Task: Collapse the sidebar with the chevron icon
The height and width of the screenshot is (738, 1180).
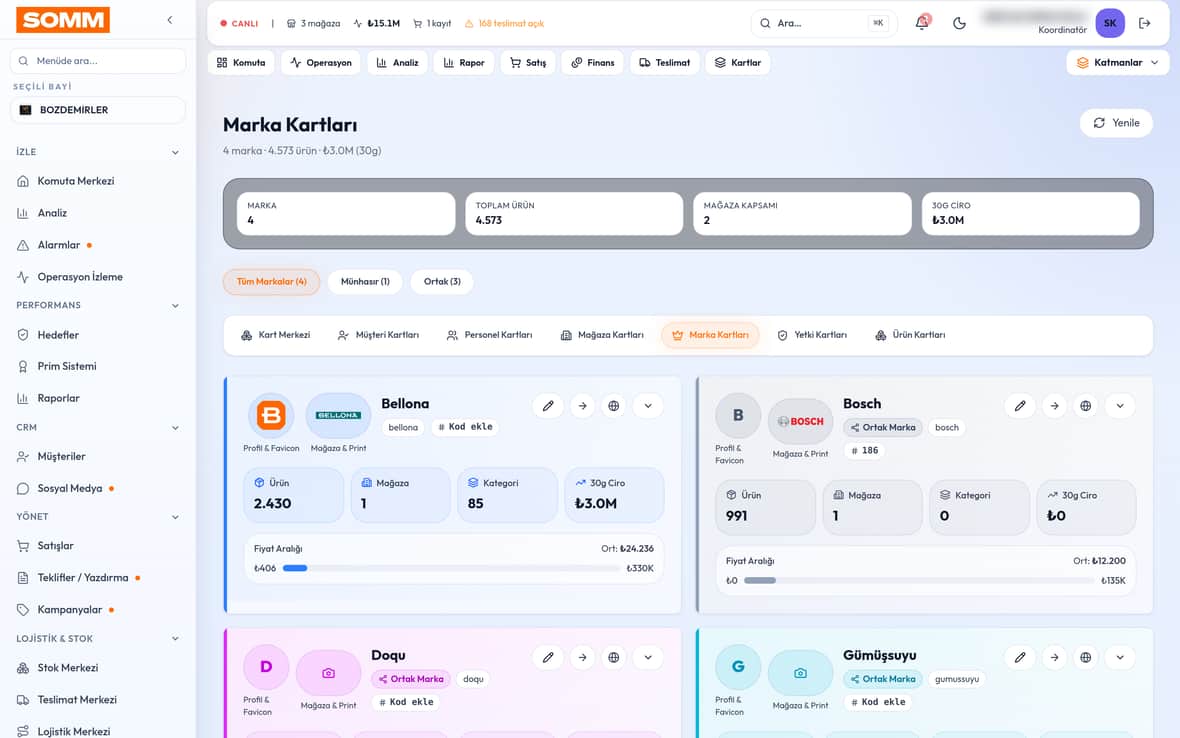Action: (x=170, y=20)
